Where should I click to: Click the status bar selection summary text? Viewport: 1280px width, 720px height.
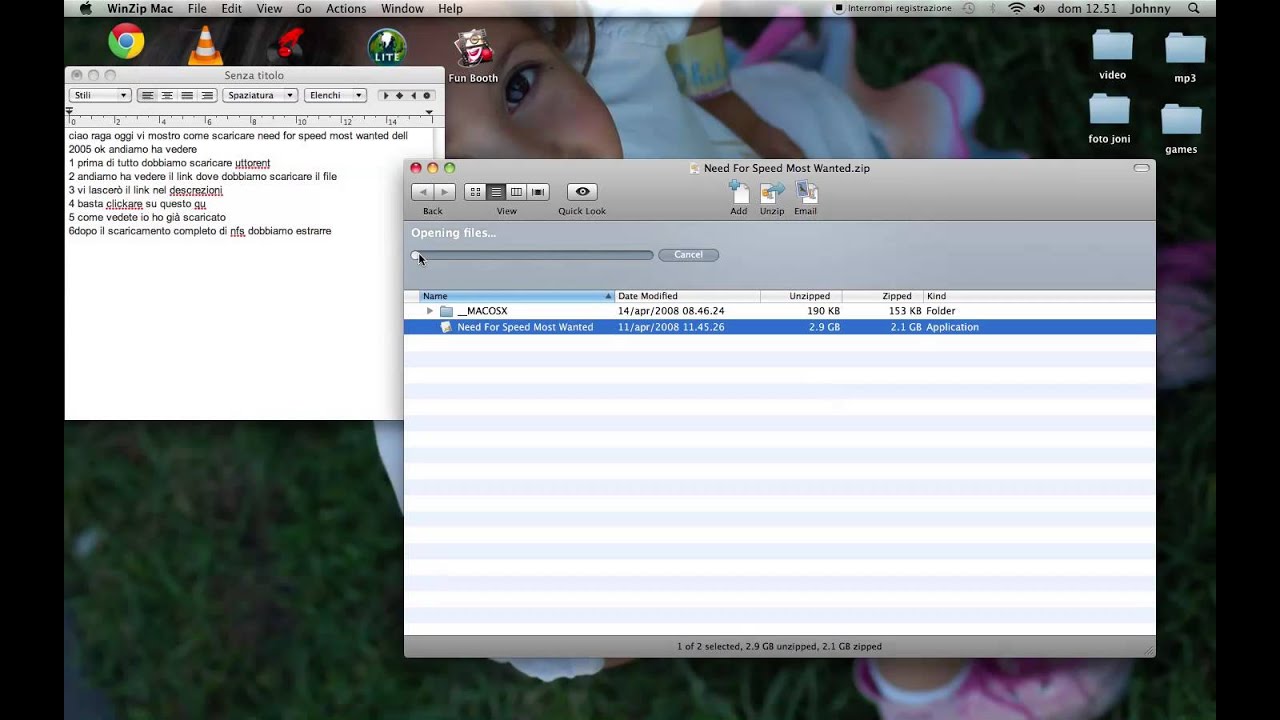pyautogui.click(x=779, y=647)
